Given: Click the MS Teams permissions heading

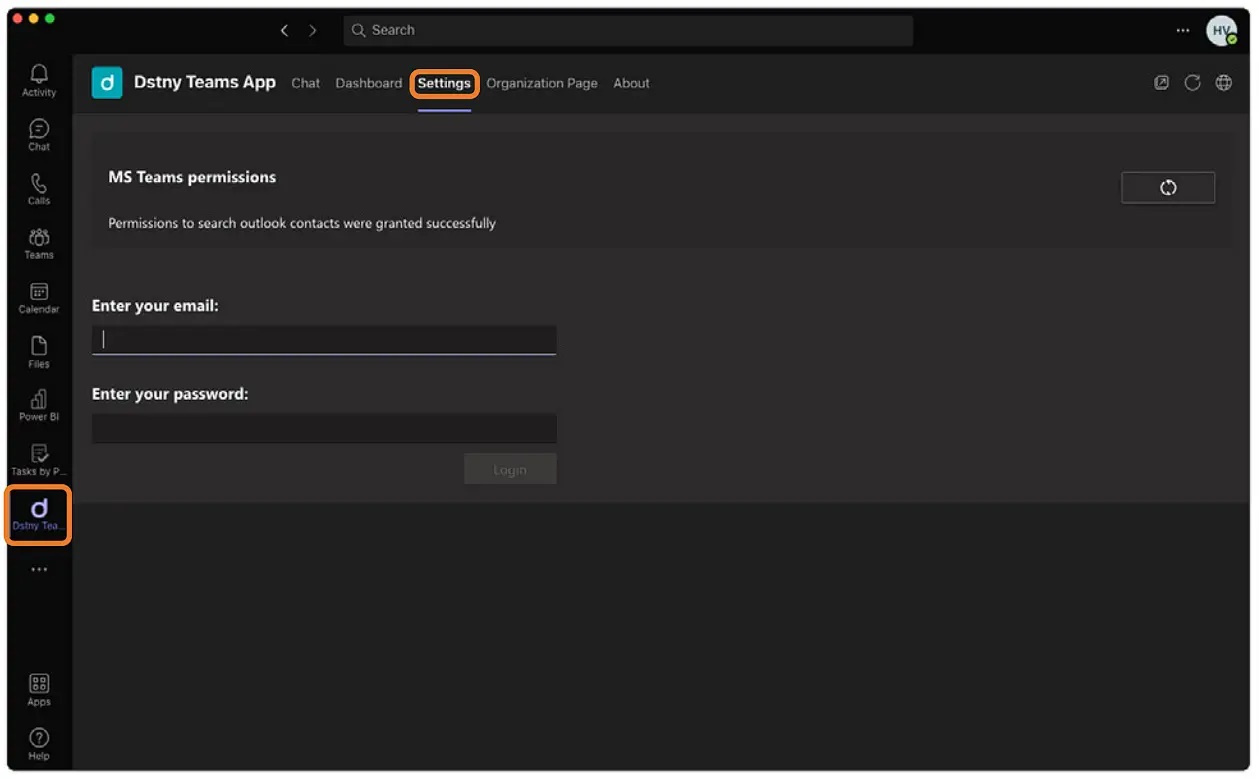Looking at the screenshot, I should click(192, 177).
